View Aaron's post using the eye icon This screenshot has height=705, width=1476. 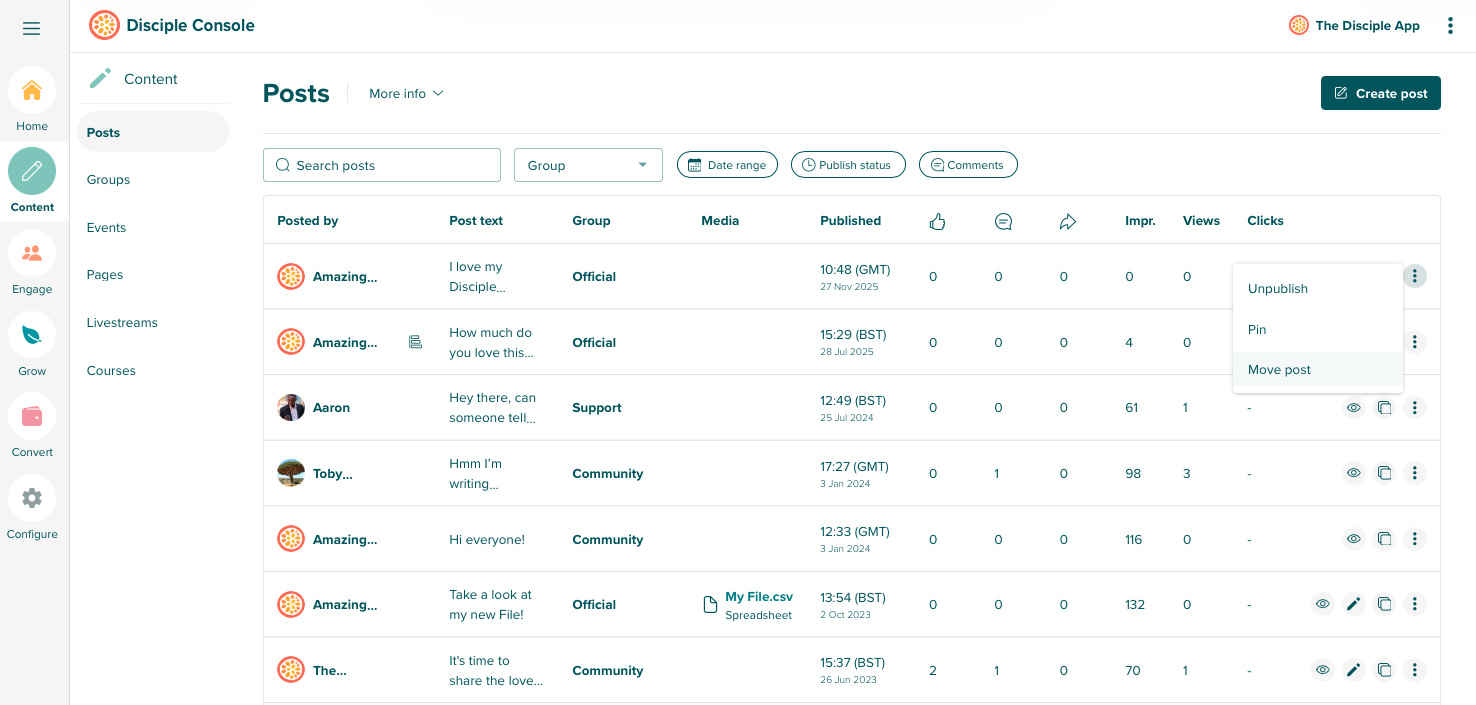[1353, 408]
